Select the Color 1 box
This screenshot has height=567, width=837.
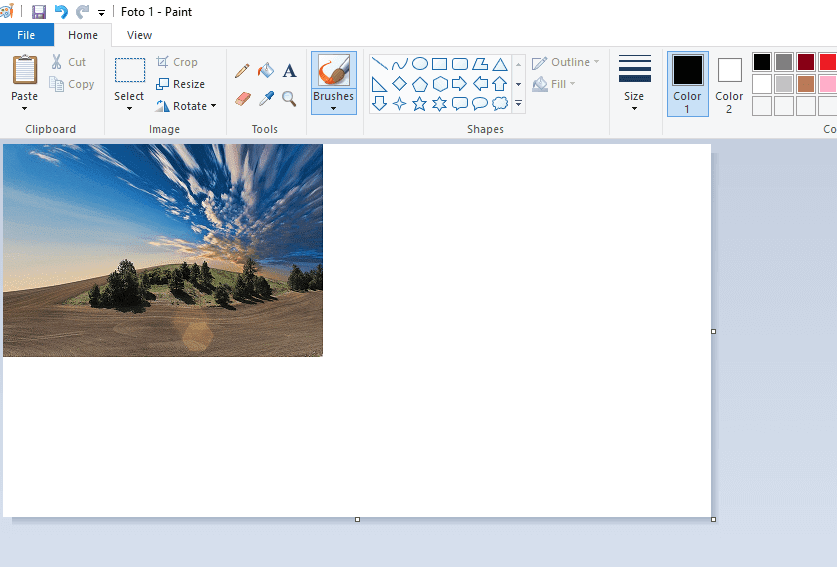pos(688,84)
